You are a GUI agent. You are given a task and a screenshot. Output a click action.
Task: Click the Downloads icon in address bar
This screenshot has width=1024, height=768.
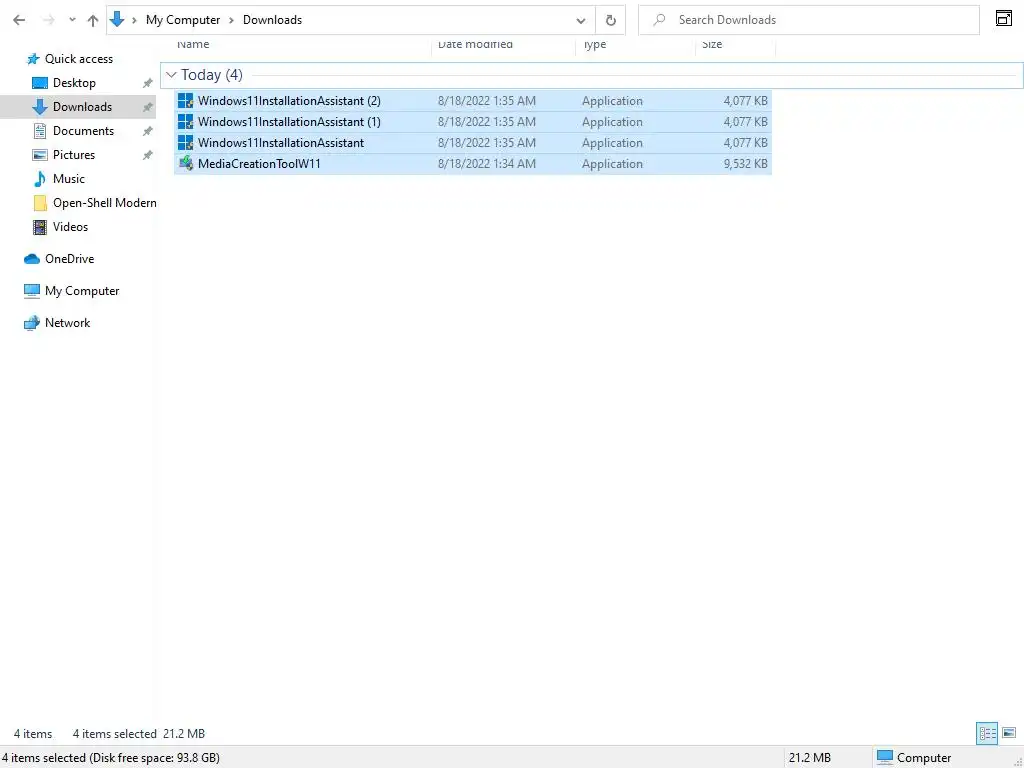pos(117,20)
